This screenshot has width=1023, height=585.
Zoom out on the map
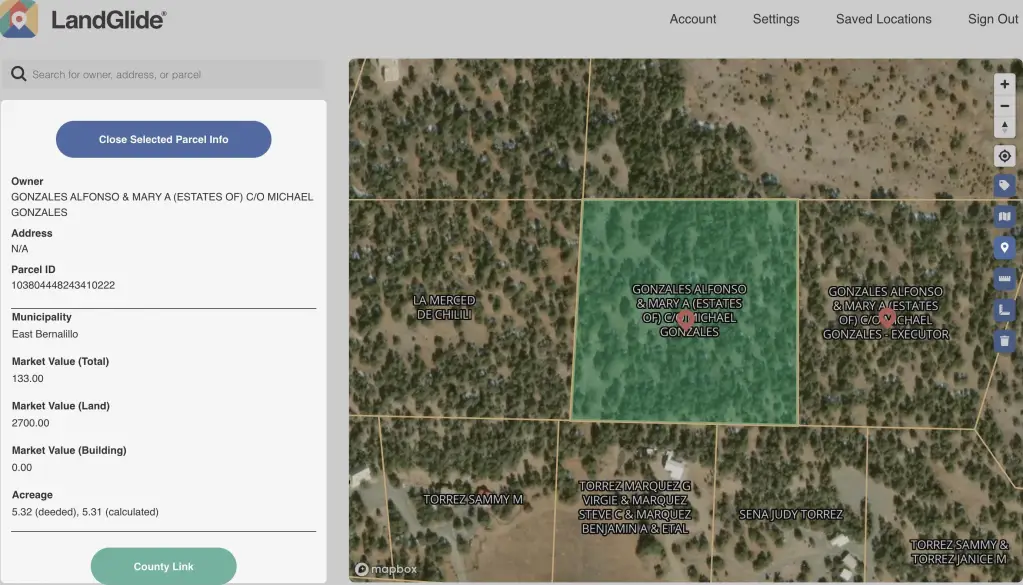coord(1005,106)
